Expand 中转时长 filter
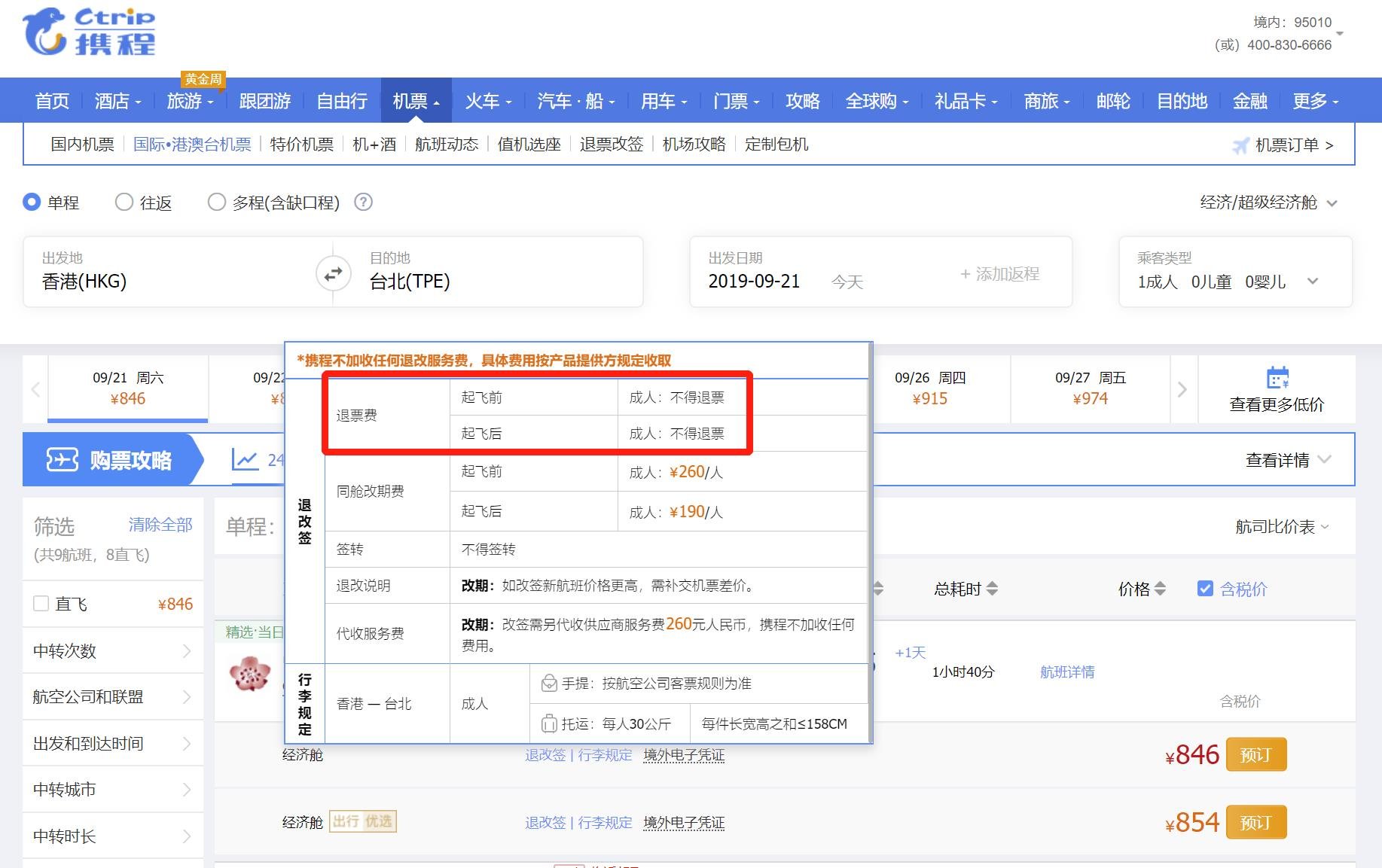Image resolution: width=1382 pixels, height=868 pixels. (113, 836)
